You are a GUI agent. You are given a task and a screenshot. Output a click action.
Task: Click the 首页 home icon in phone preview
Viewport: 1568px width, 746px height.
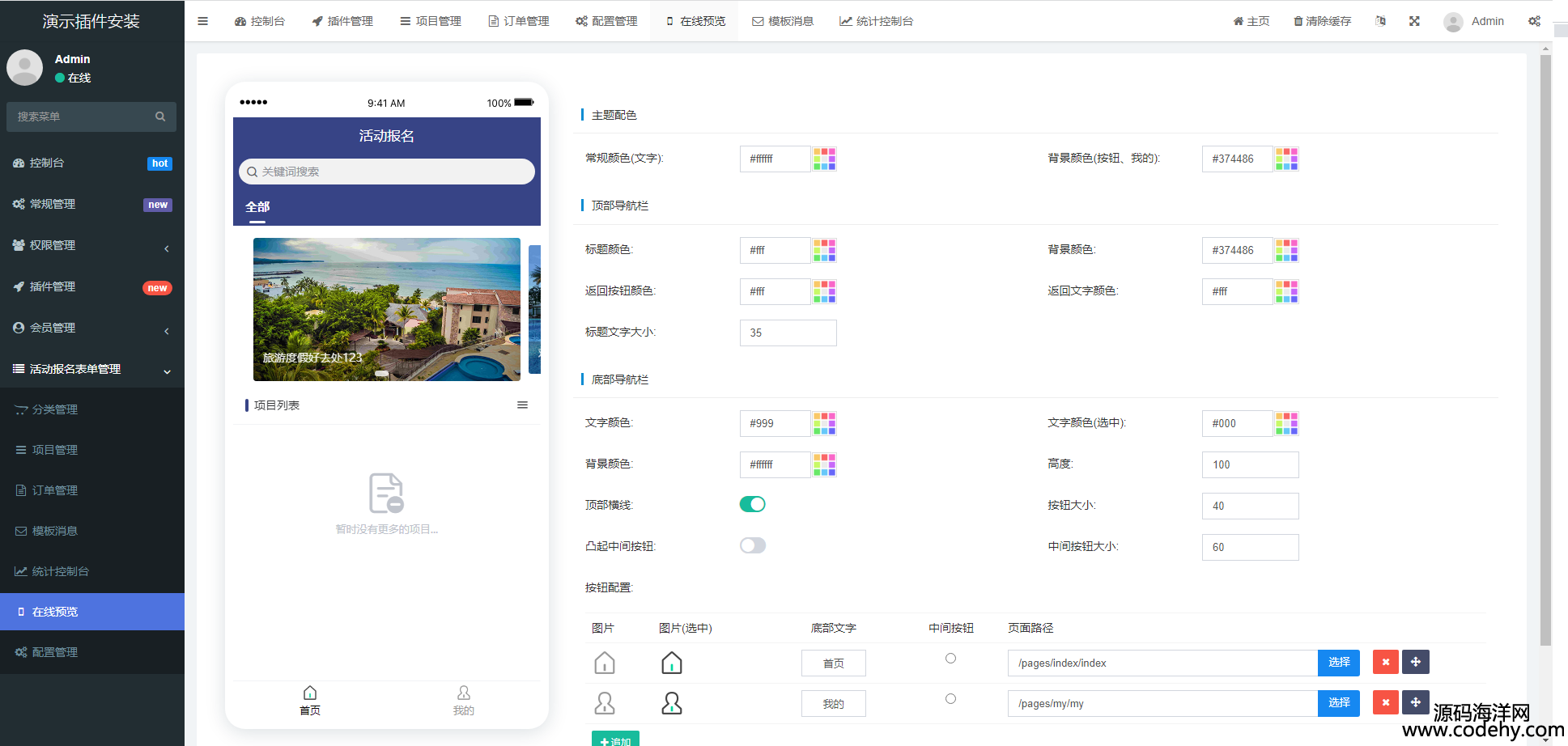pos(310,693)
